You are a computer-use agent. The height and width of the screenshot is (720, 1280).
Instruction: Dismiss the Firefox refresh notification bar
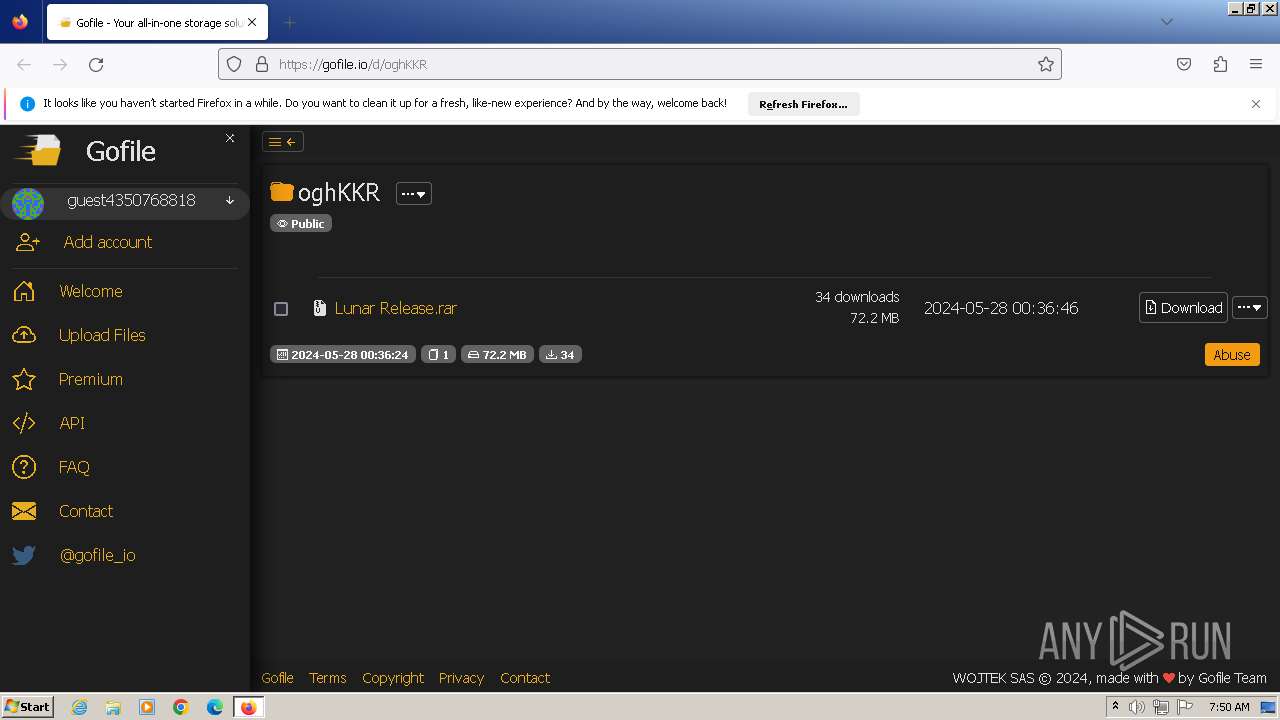click(1256, 104)
